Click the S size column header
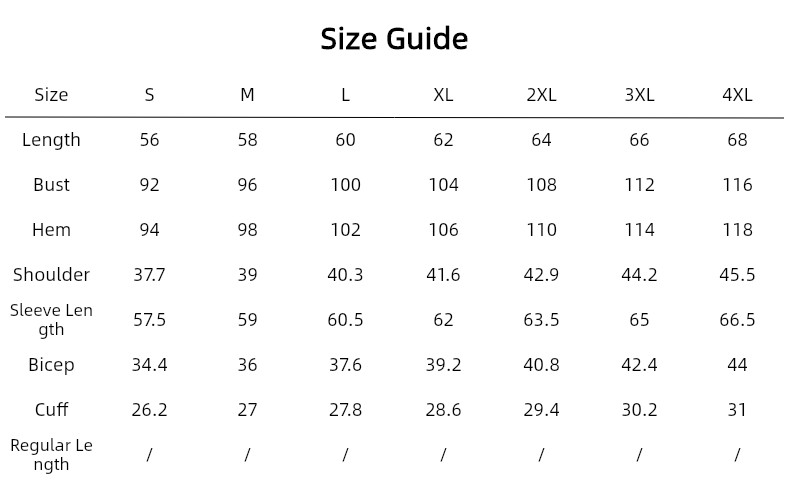789x490 pixels. pos(149,95)
